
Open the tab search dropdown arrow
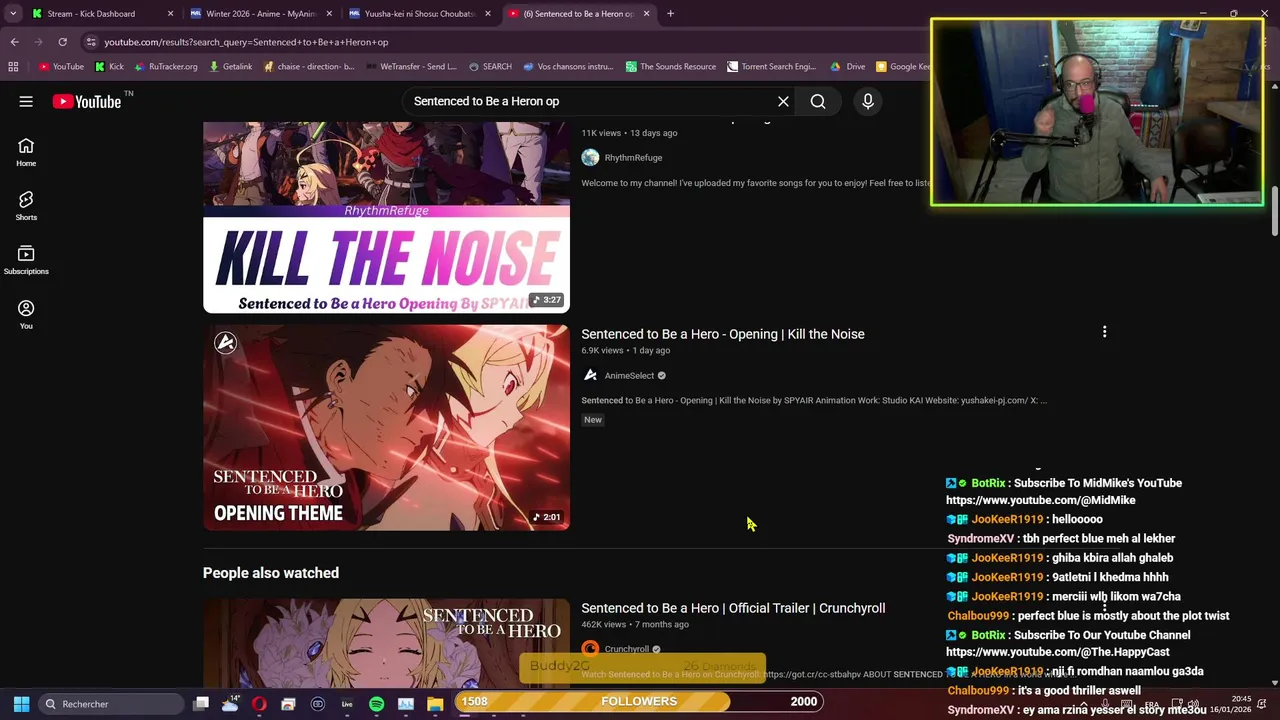pos(13,14)
